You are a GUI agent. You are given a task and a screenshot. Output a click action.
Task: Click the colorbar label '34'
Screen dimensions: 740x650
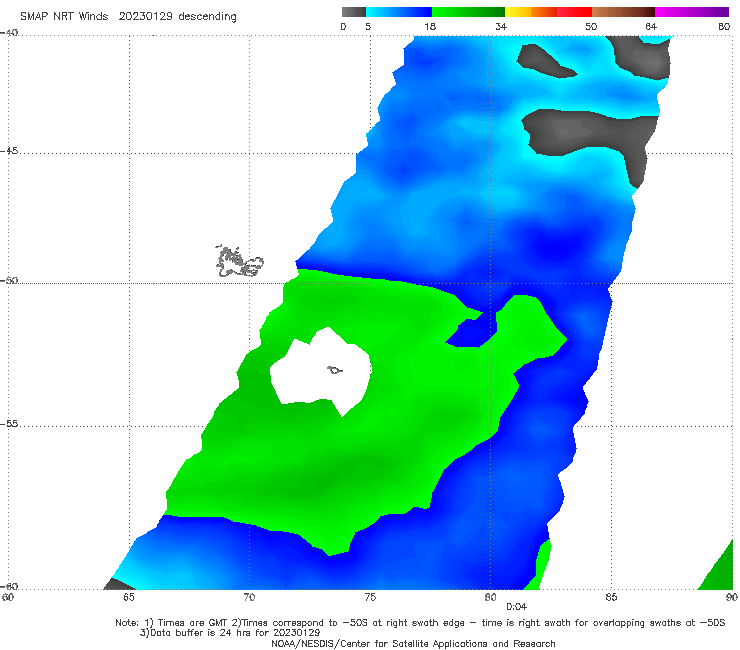pyautogui.click(x=501, y=27)
